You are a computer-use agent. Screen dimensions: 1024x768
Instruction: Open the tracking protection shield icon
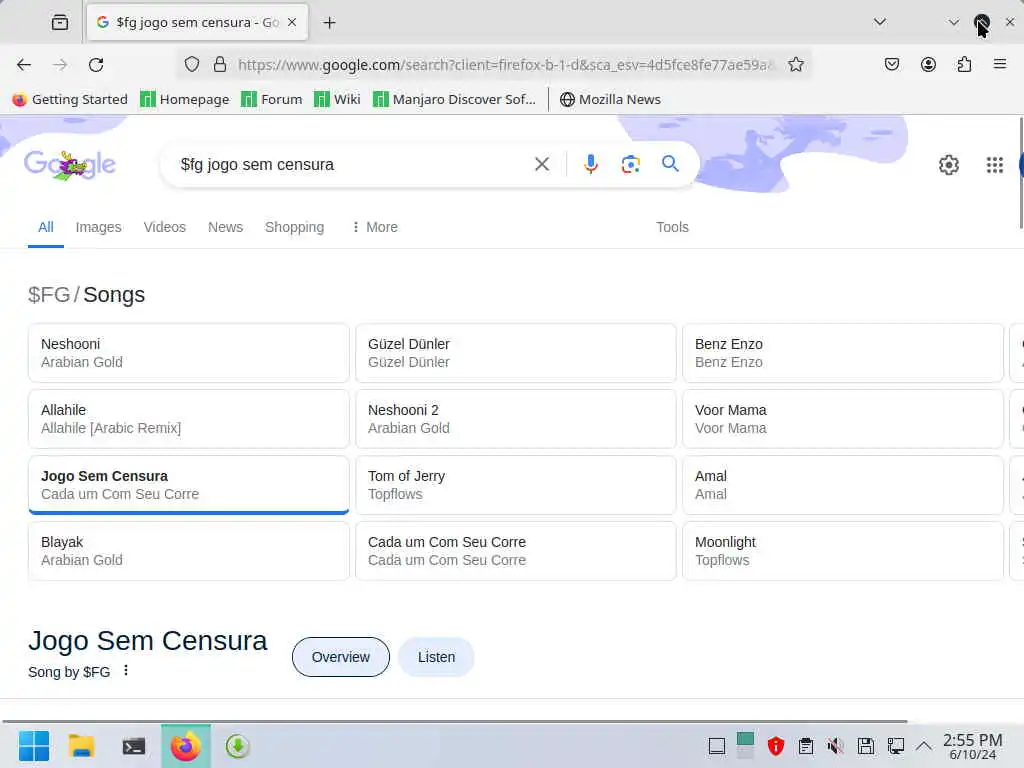tap(191, 64)
